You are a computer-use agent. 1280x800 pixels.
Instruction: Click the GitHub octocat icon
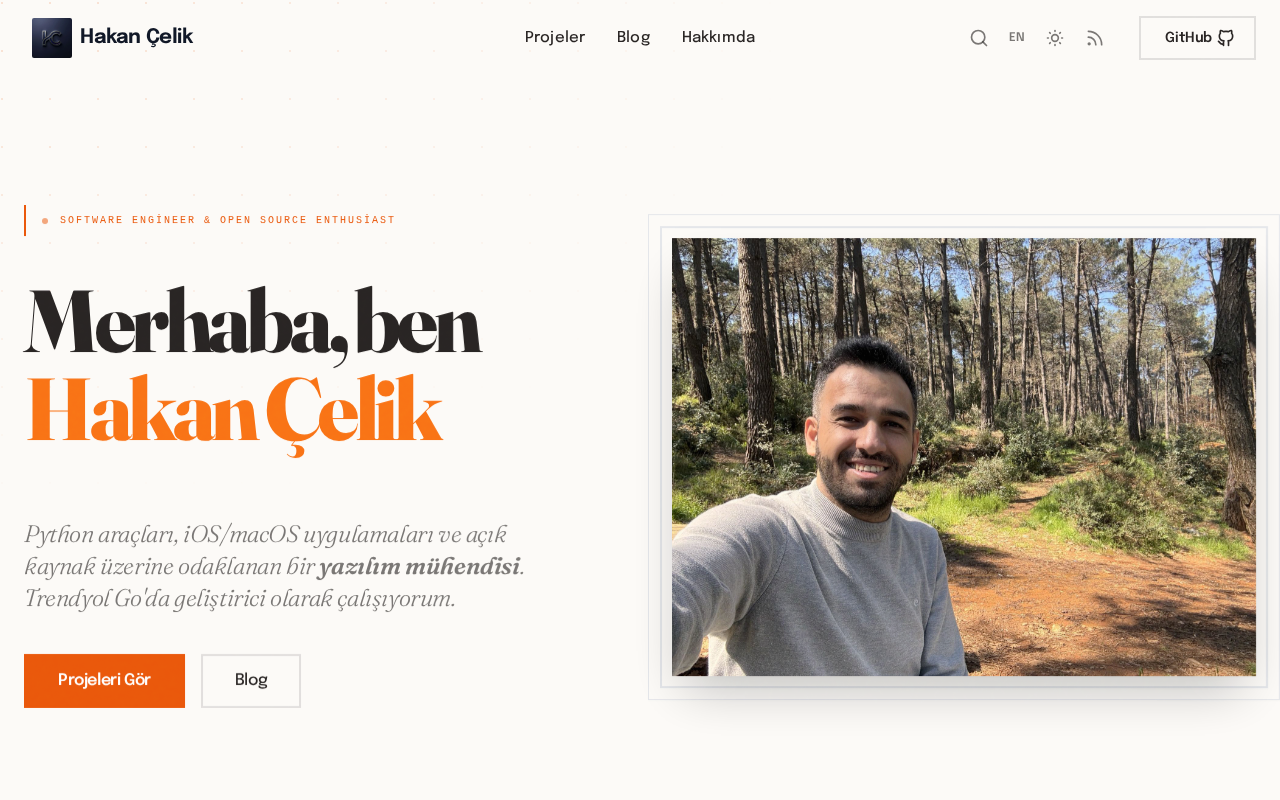coord(1226,38)
